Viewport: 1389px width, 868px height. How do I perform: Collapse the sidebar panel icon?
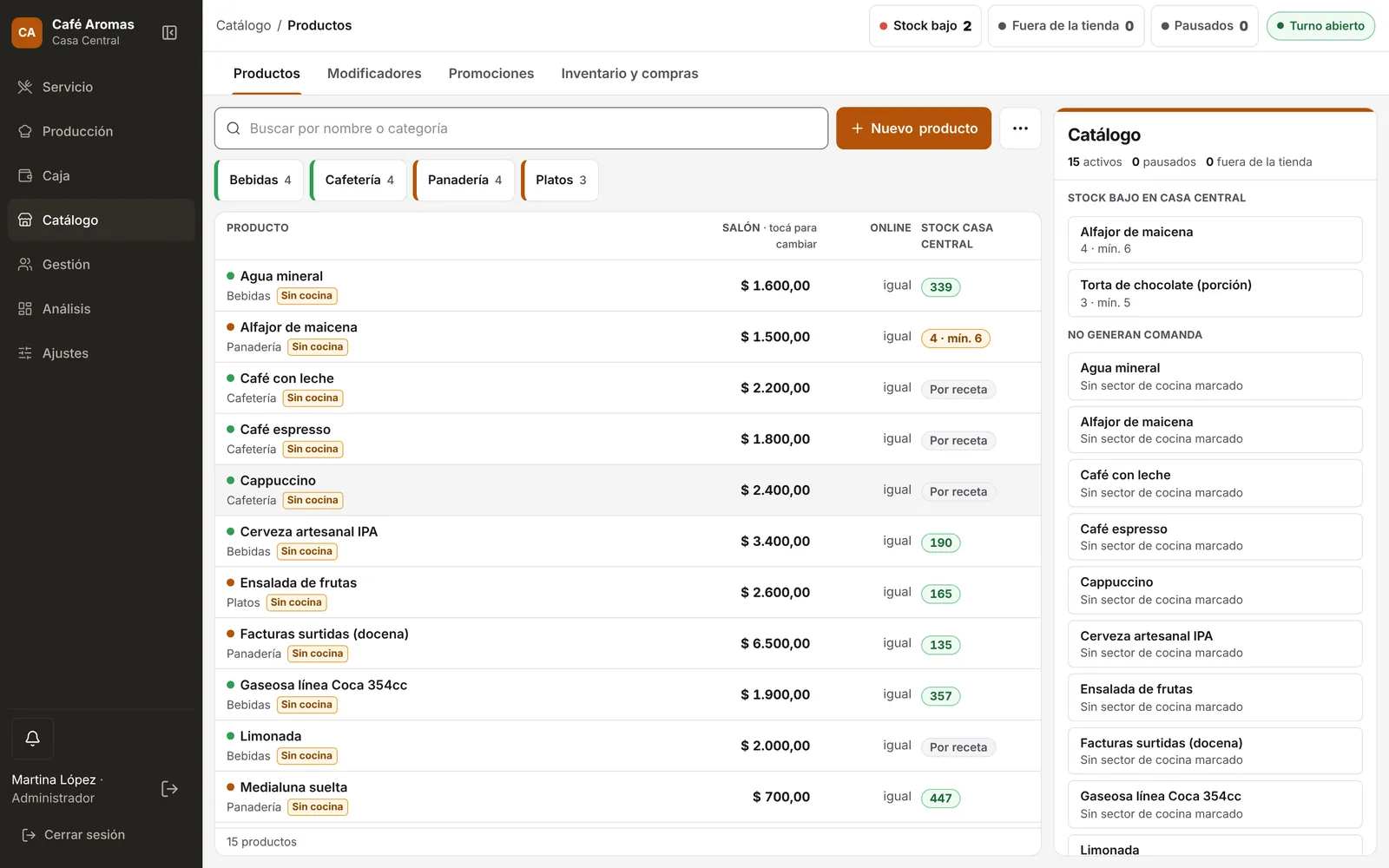tap(169, 32)
